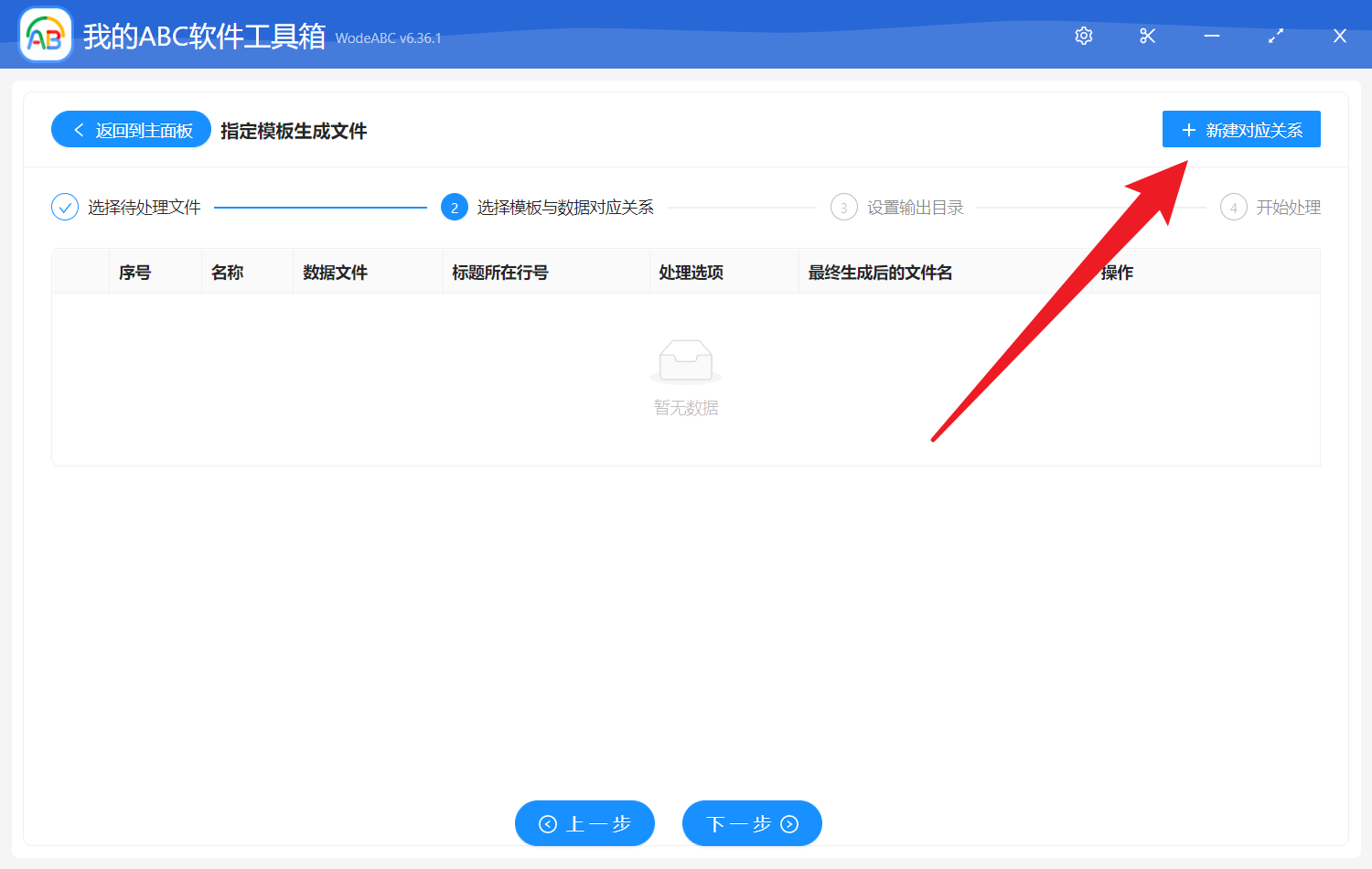Click the 暂无数据 empty area
1372x869 pixels.
tap(686, 408)
